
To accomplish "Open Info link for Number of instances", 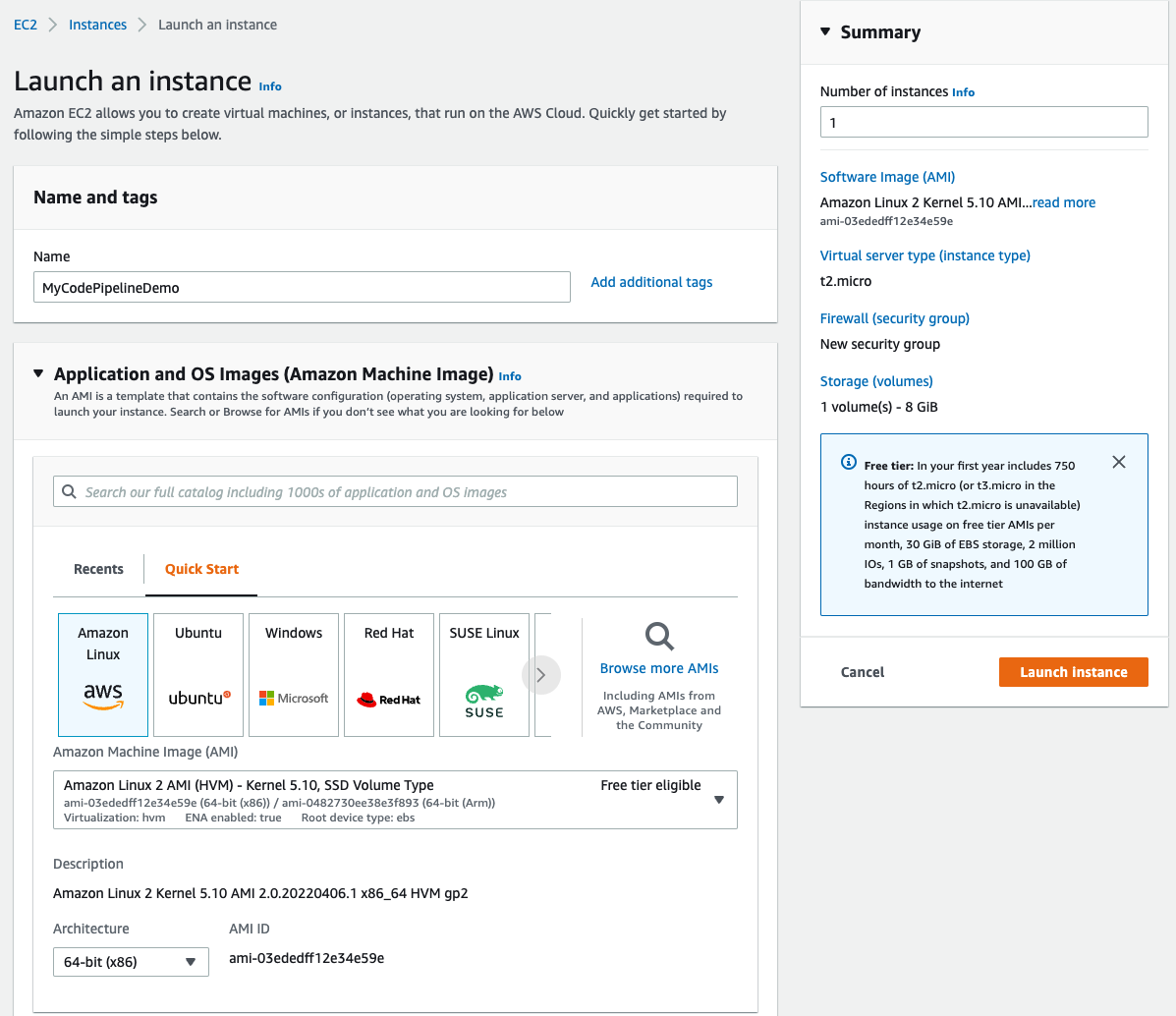I will (x=963, y=92).
